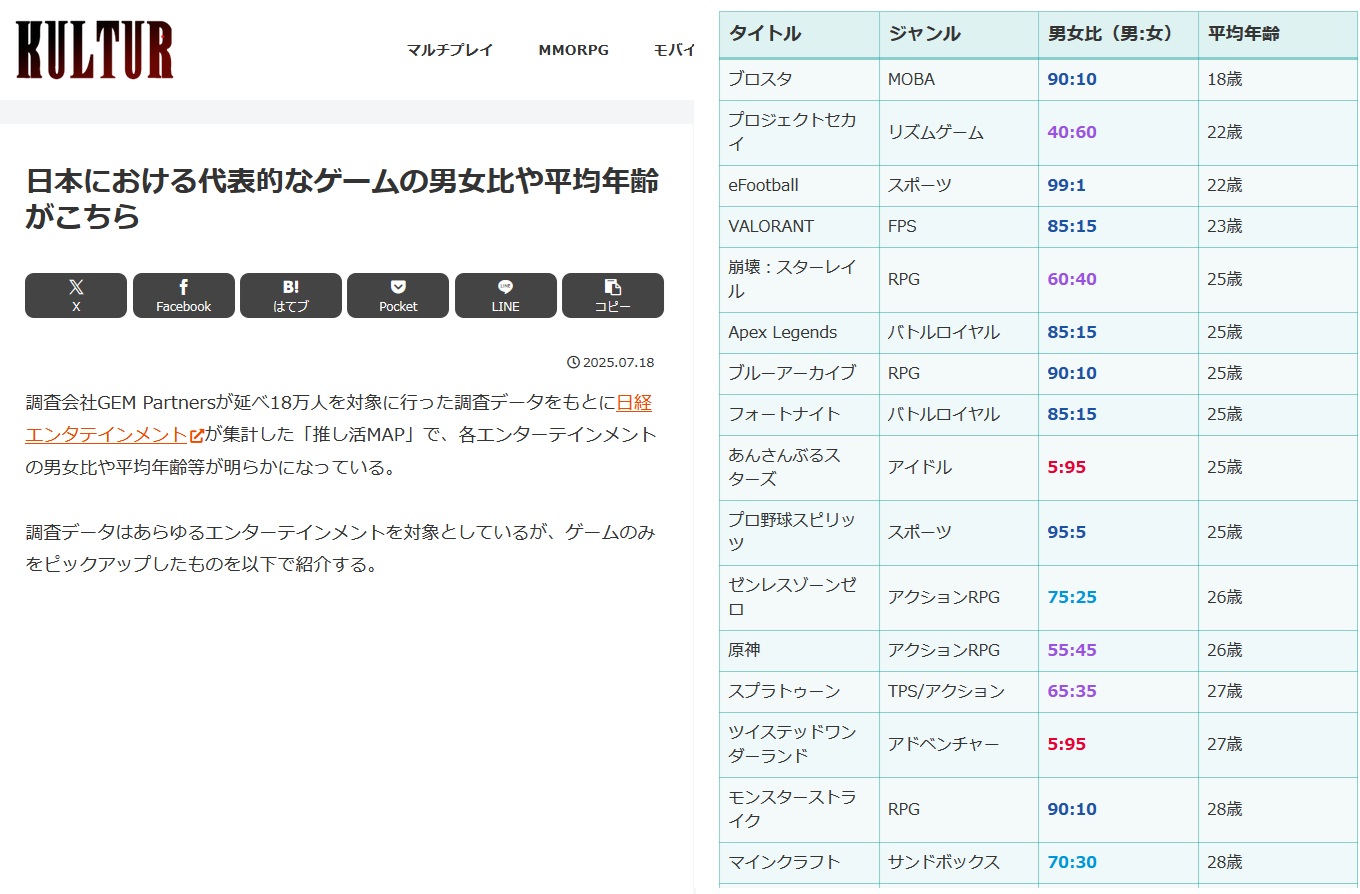Click the ジャンル column header

pos(924,34)
